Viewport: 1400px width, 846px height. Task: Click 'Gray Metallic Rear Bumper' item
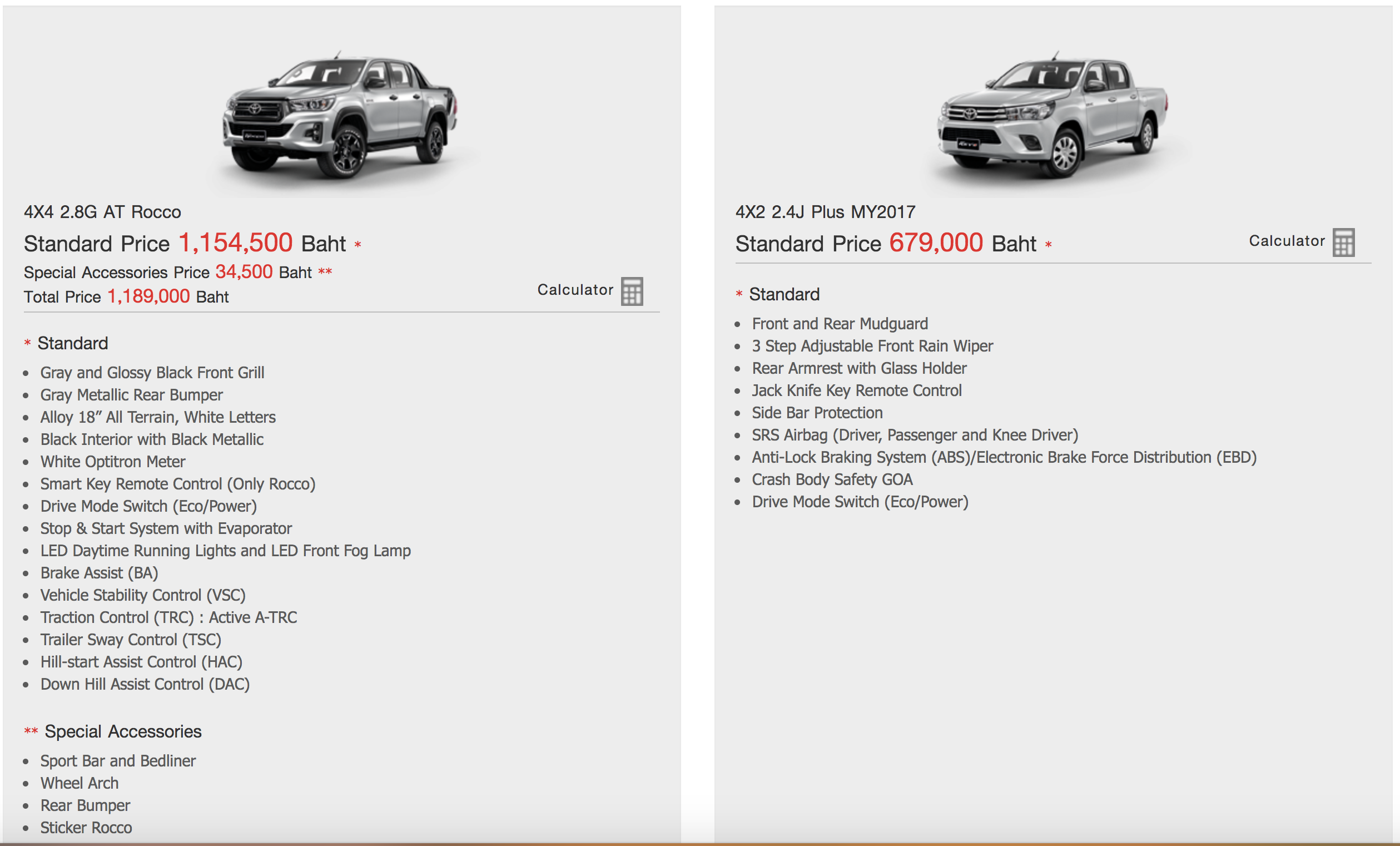[131, 395]
